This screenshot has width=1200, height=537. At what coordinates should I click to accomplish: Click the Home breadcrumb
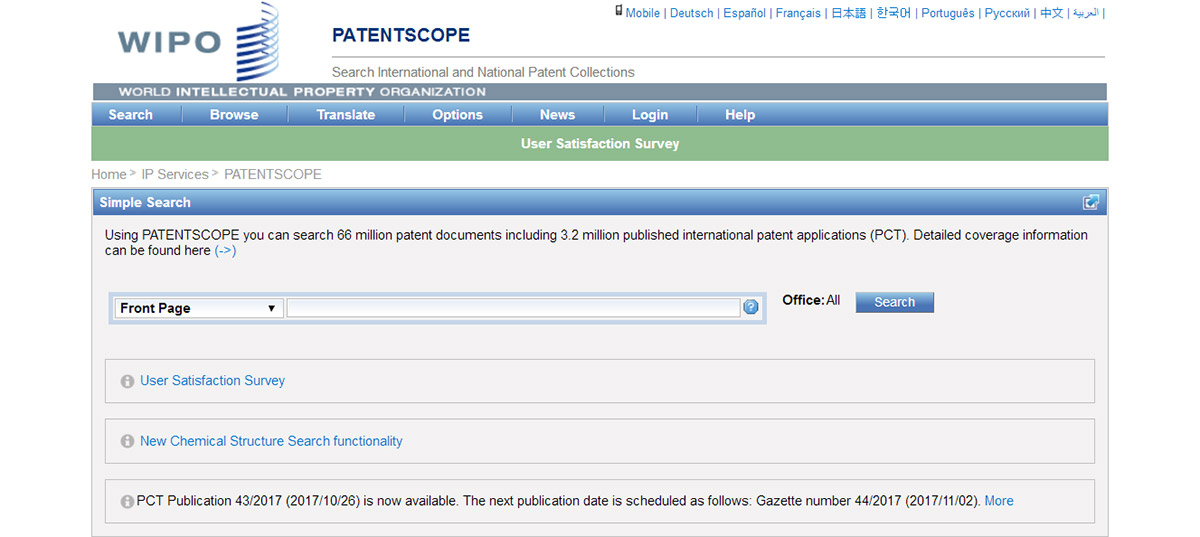(109, 174)
